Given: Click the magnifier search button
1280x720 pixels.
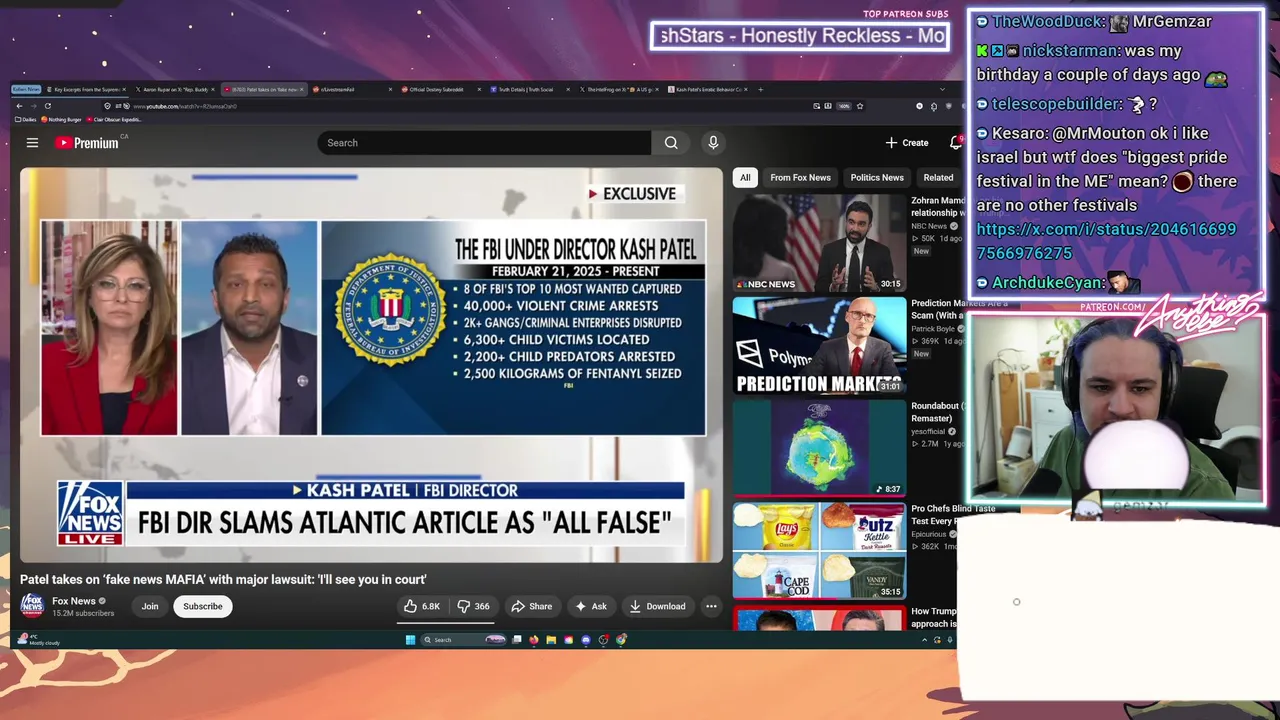Looking at the screenshot, I should click(671, 143).
